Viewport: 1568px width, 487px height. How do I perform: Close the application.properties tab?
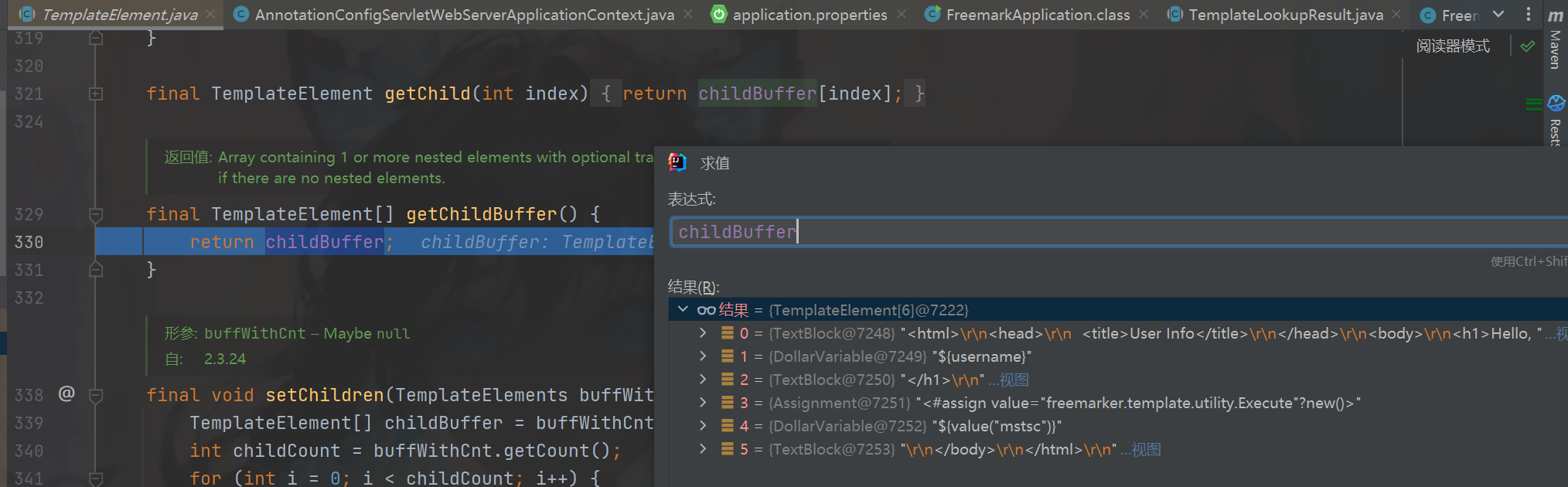pyautogui.click(x=902, y=15)
